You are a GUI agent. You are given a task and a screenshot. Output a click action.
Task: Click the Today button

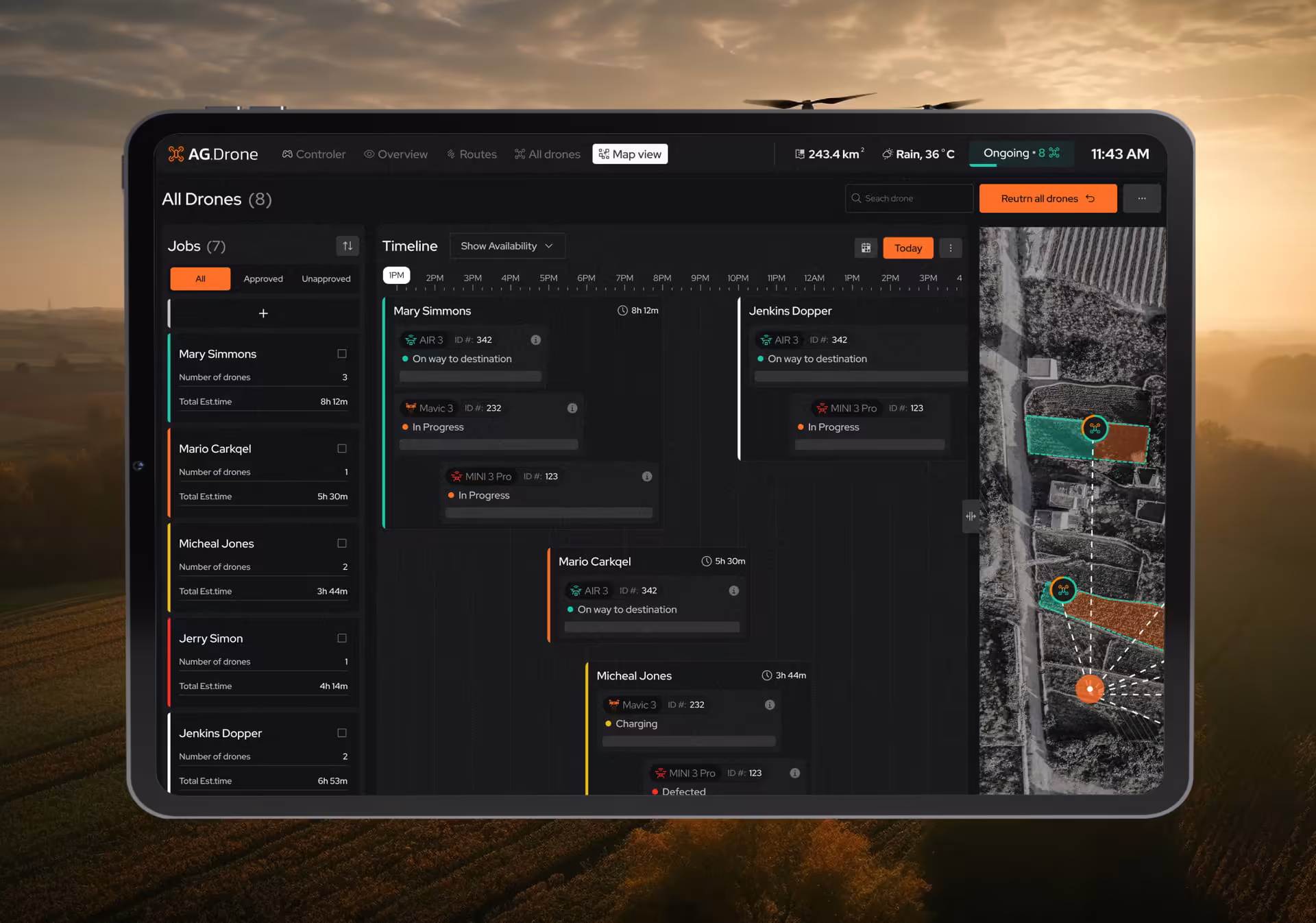907,248
